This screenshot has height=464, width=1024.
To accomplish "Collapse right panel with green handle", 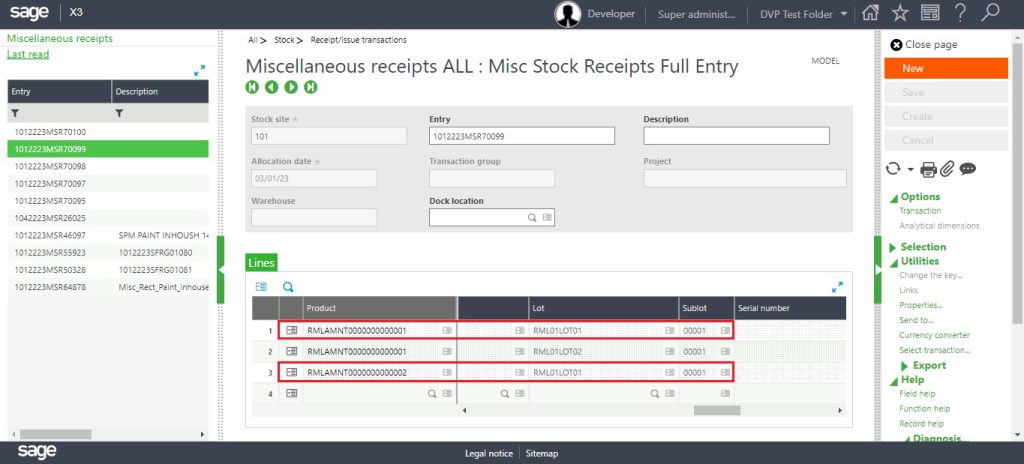I will (878, 269).
